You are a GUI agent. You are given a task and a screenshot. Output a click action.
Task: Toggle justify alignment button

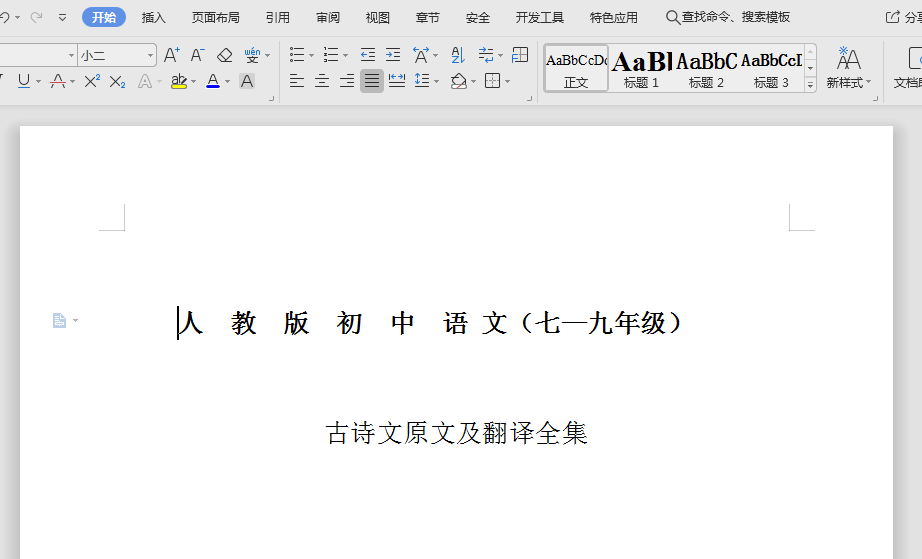pyautogui.click(x=372, y=81)
